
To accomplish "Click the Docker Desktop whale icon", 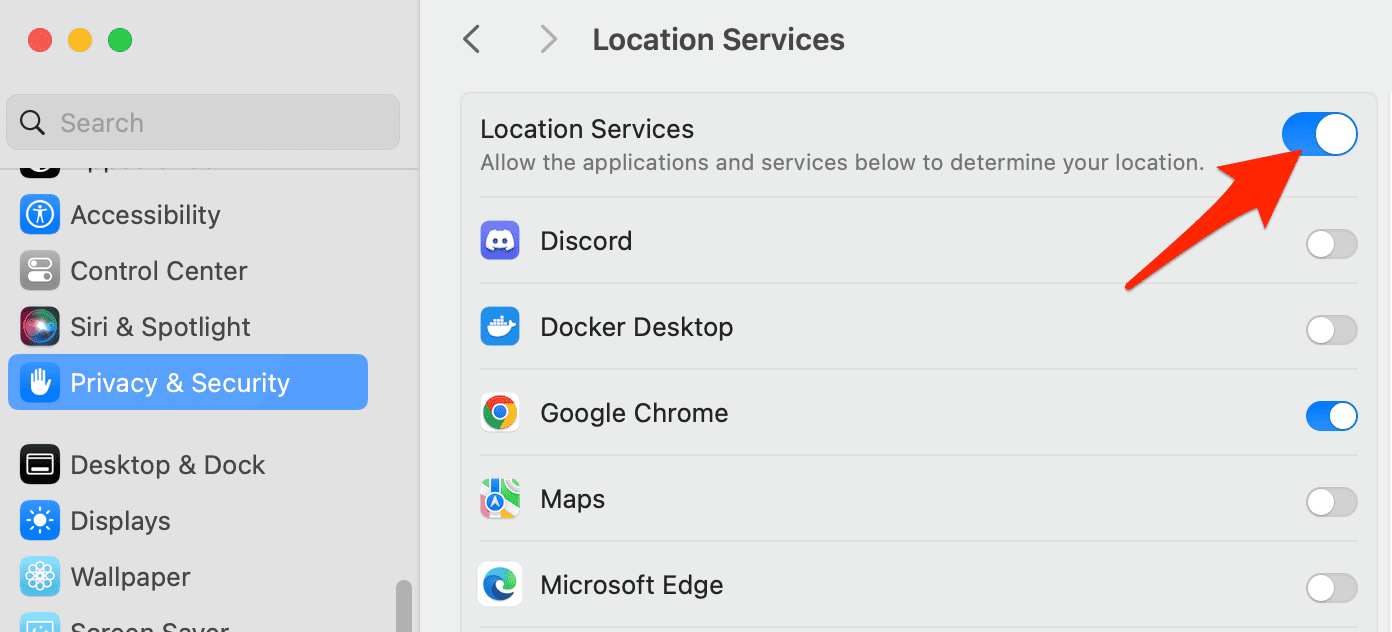I will 500,327.
